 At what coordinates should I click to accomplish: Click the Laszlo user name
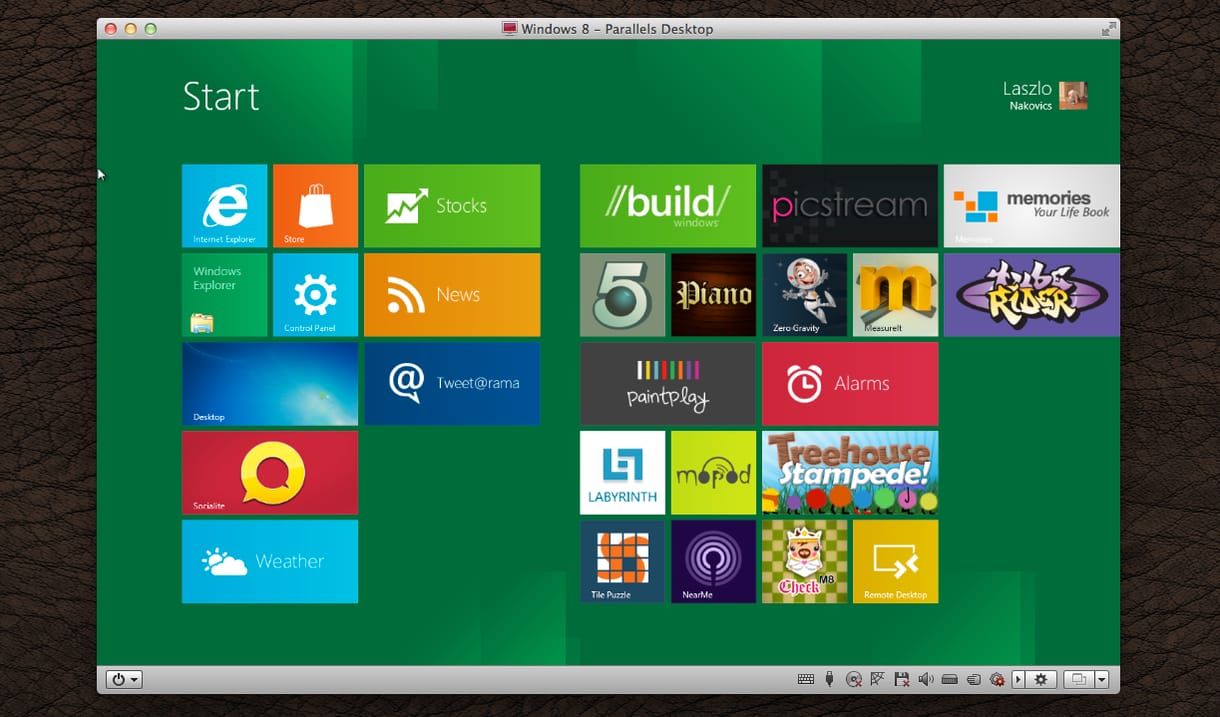click(1027, 89)
